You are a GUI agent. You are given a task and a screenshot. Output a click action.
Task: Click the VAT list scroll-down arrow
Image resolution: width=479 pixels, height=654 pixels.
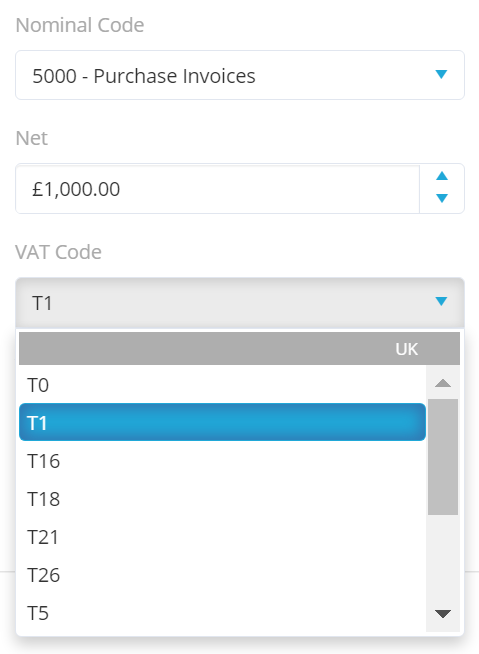[443, 614]
